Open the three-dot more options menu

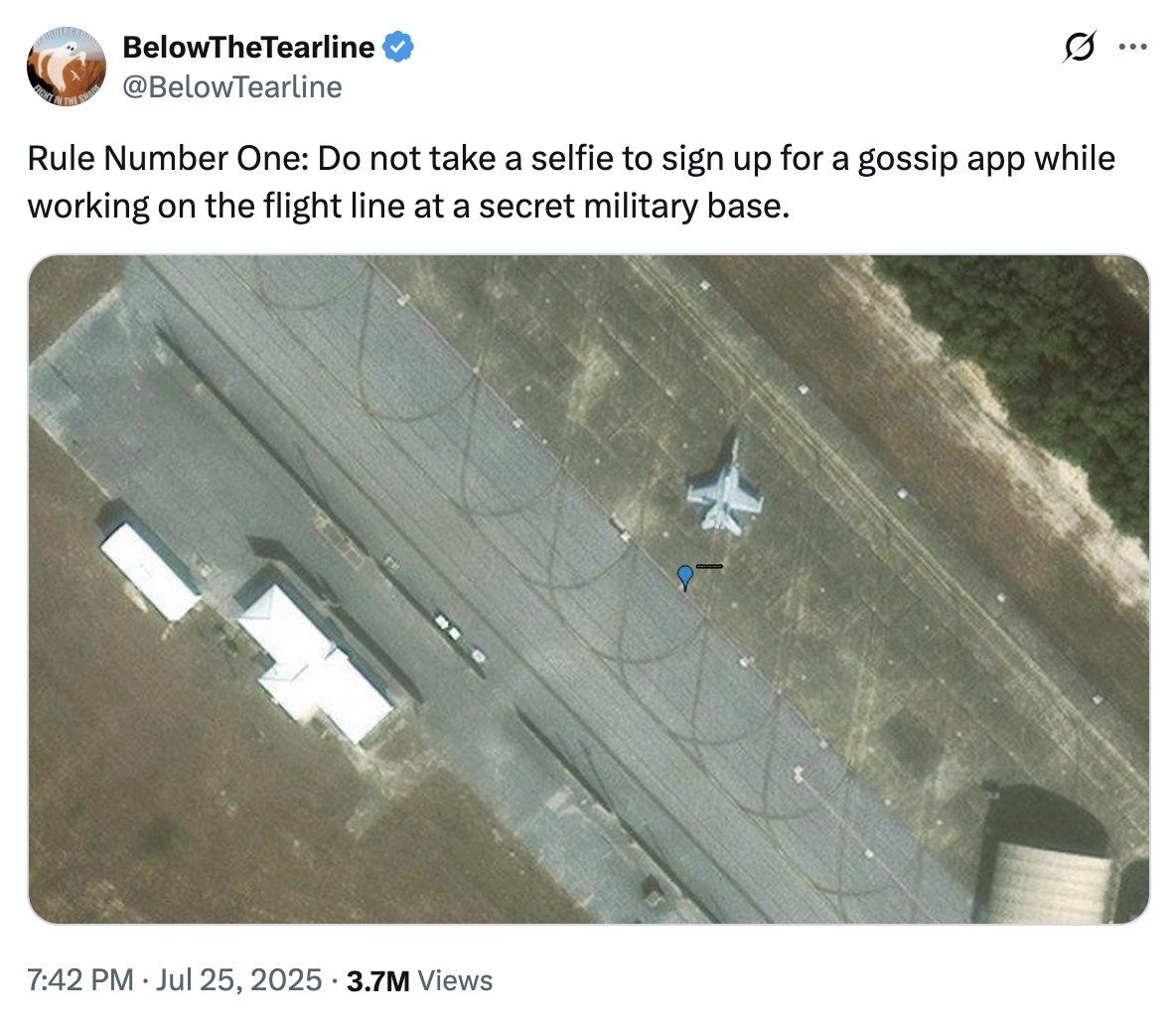click(1132, 47)
